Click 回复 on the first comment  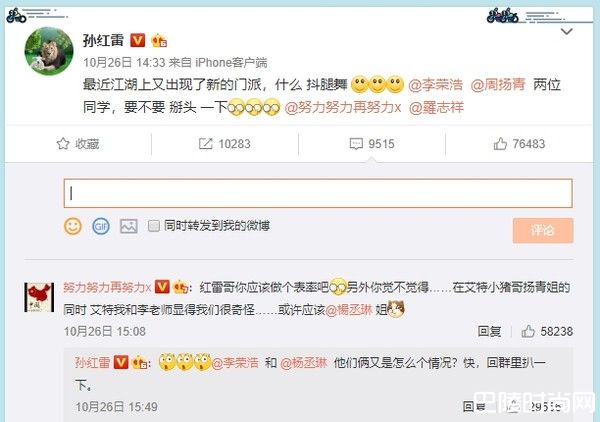pyautogui.click(x=489, y=331)
